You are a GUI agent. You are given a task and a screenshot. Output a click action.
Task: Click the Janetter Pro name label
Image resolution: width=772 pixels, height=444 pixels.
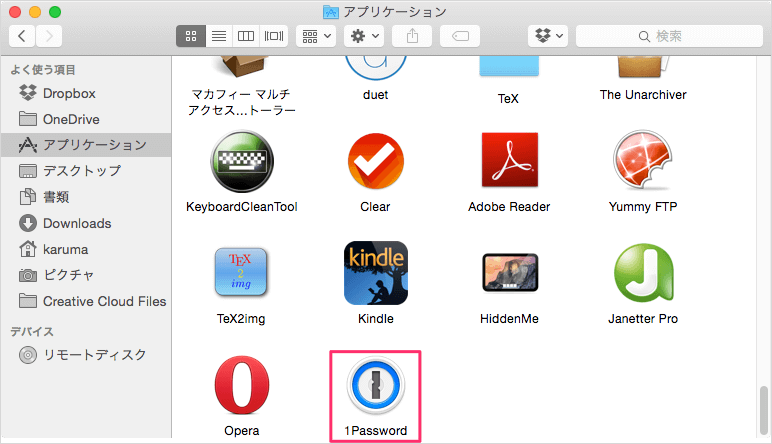[x=643, y=318]
